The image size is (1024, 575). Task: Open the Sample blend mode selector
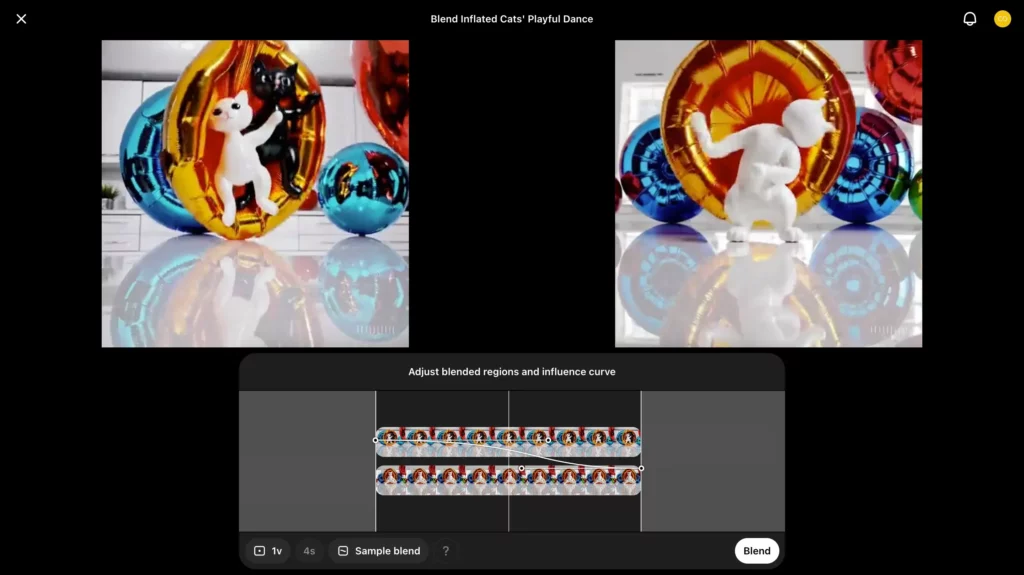point(379,551)
